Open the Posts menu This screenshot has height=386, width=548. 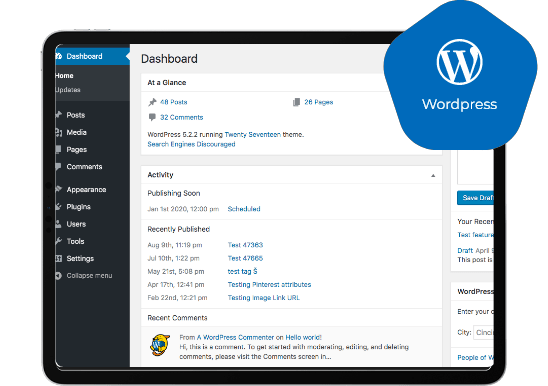[x=76, y=115]
